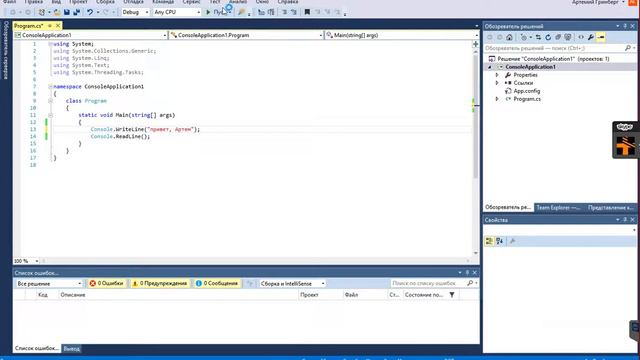The height and width of the screenshot is (360, 640).
Task: Switch to the Обозреватель решений bottom tab
Action: click(508, 207)
